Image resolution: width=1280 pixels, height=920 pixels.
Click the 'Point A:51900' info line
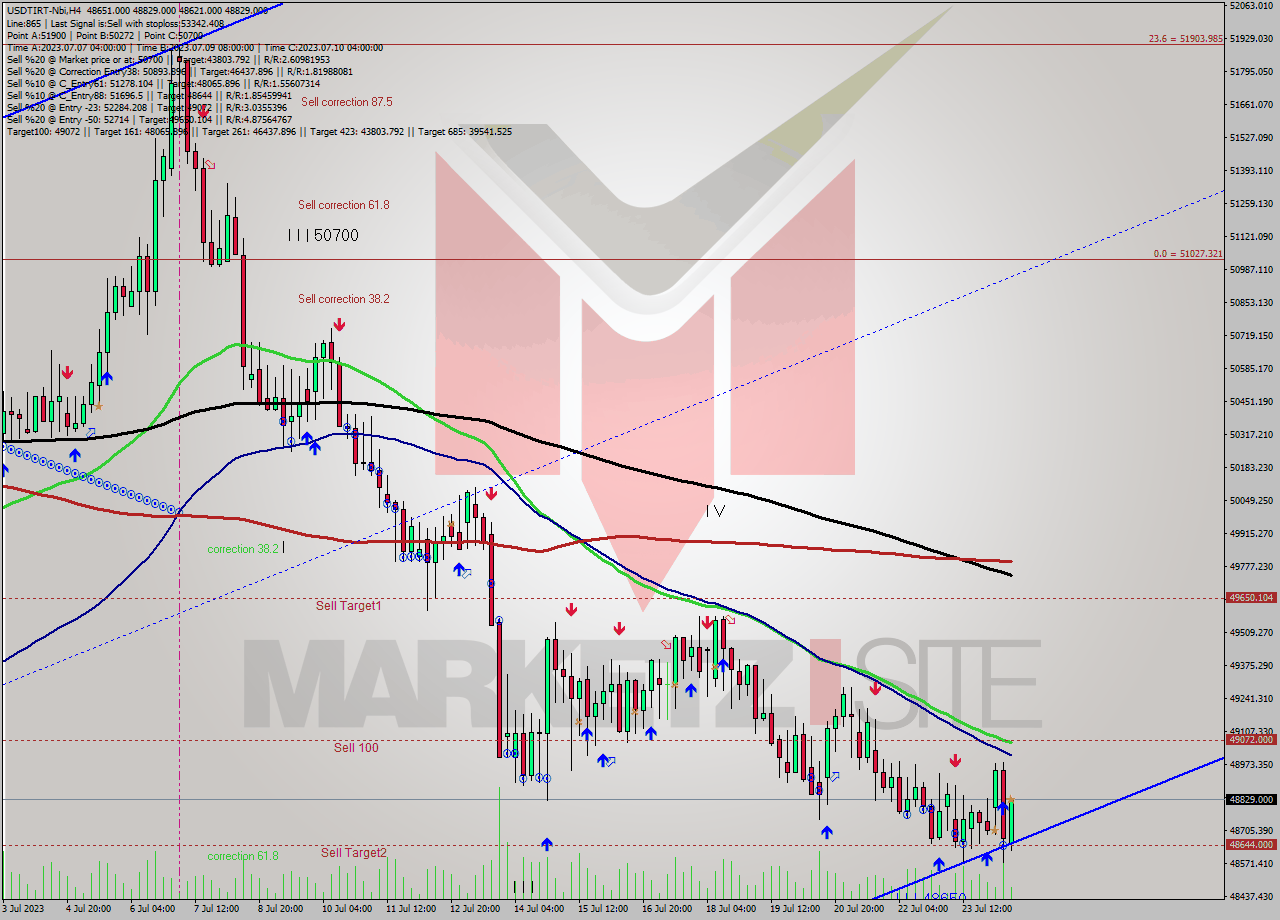pyautogui.click(x=105, y=35)
